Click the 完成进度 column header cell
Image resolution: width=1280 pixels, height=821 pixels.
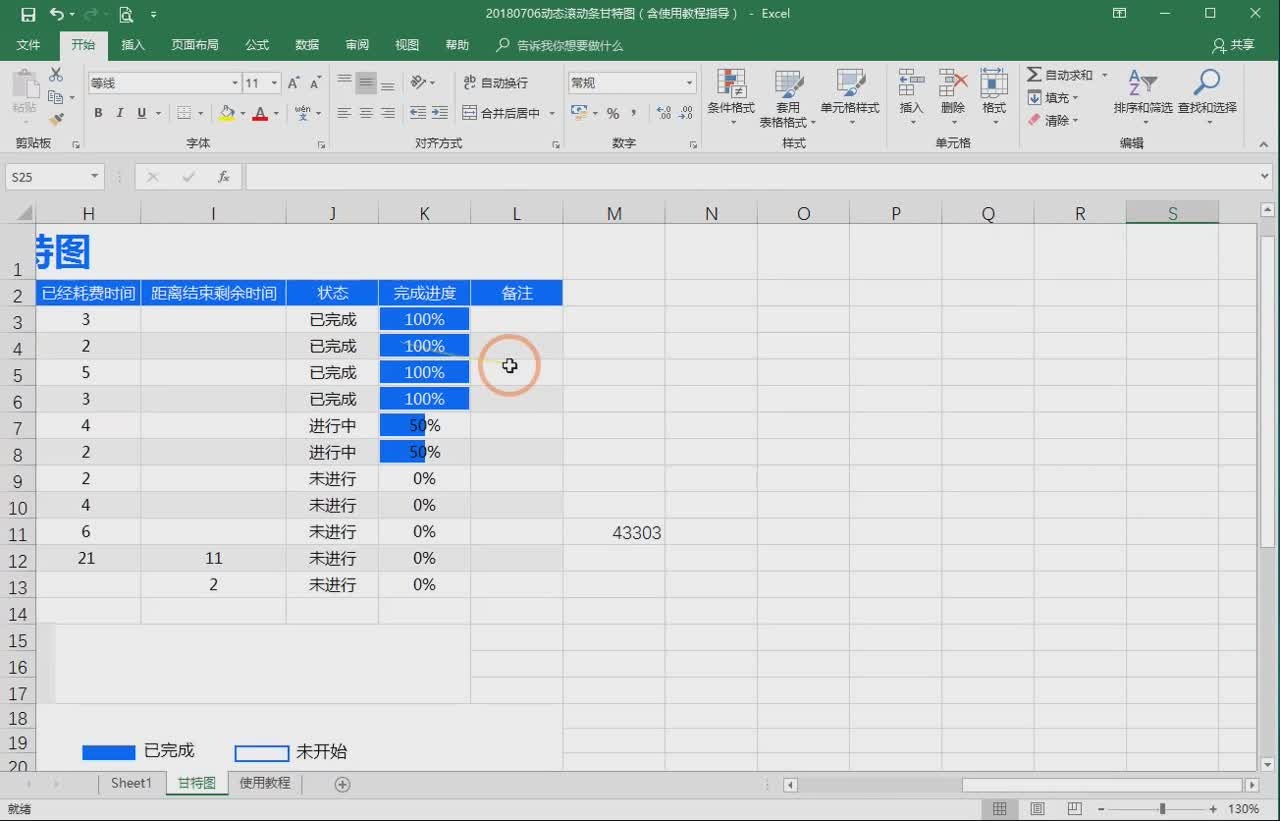(424, 293)
